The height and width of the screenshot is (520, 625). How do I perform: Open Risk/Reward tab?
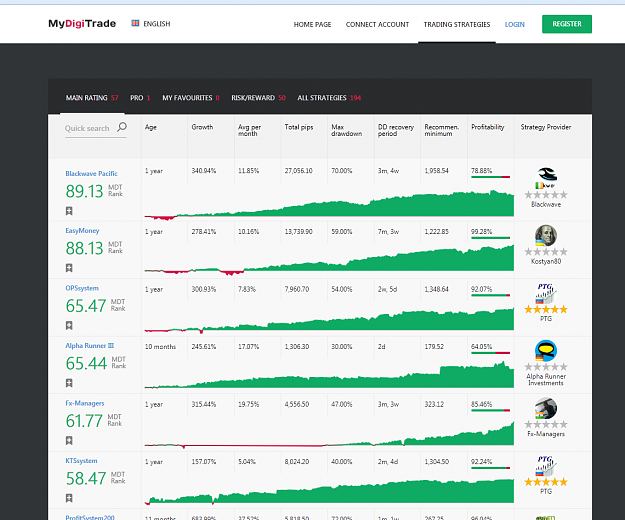[259, 98]
